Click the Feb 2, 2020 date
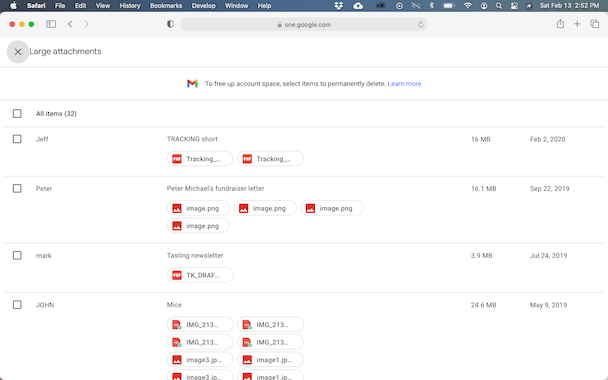The height and width of the screenshot is (380, 608). (x=548, y=139)
